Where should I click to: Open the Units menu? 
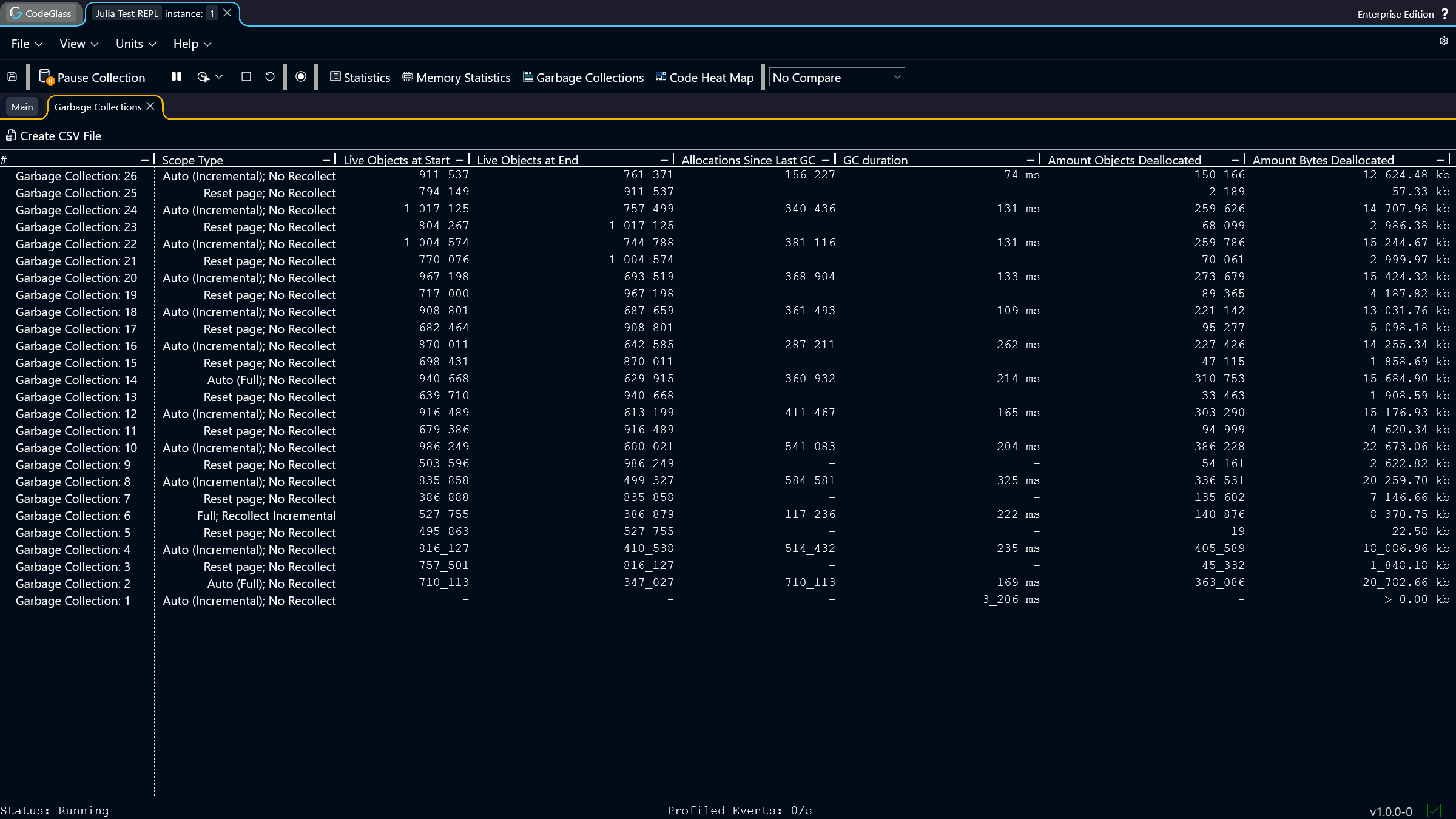pos(136,44)
